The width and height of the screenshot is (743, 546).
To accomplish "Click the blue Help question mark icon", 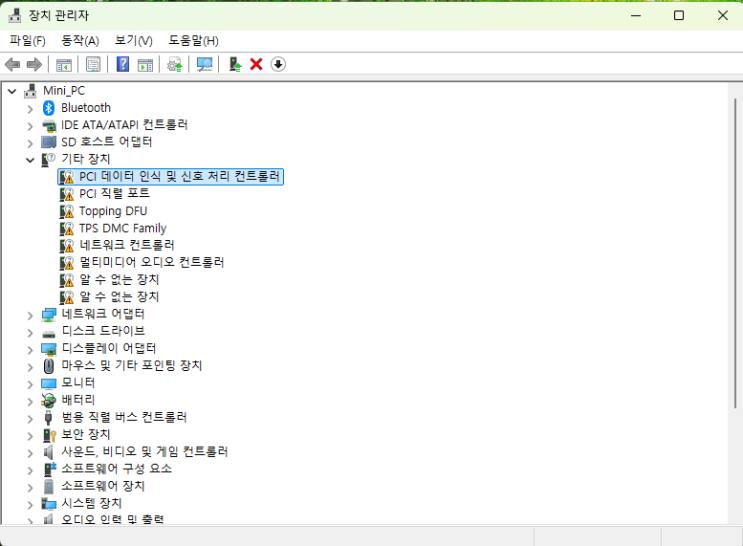I will (123, 64).
